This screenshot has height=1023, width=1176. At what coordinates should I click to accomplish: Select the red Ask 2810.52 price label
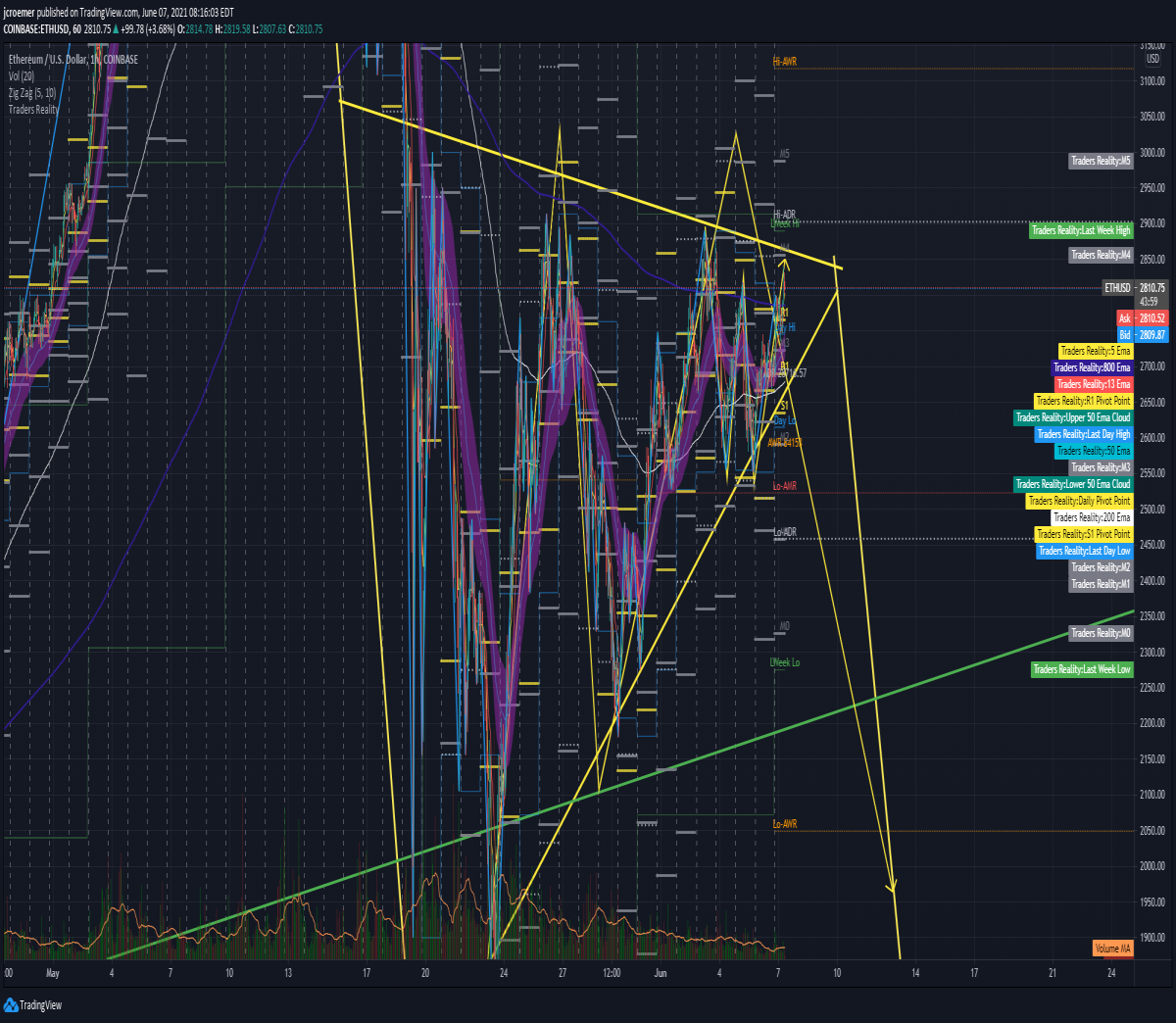(1142, 318)
